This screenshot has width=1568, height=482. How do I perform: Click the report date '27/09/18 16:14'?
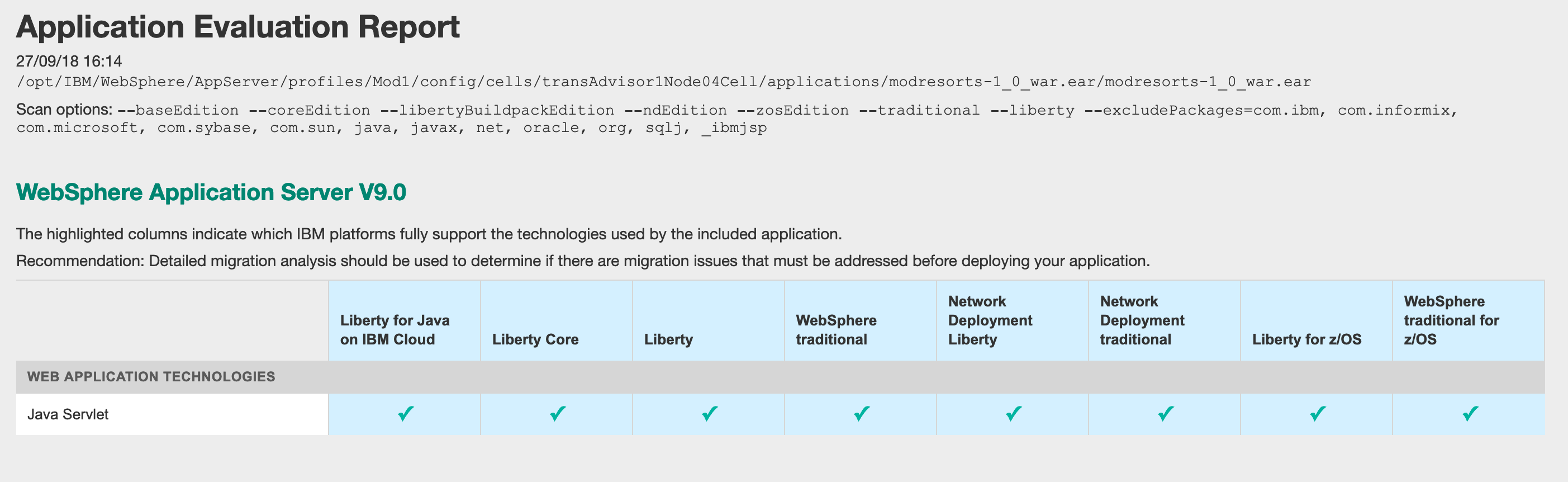(x=69, y=61)
